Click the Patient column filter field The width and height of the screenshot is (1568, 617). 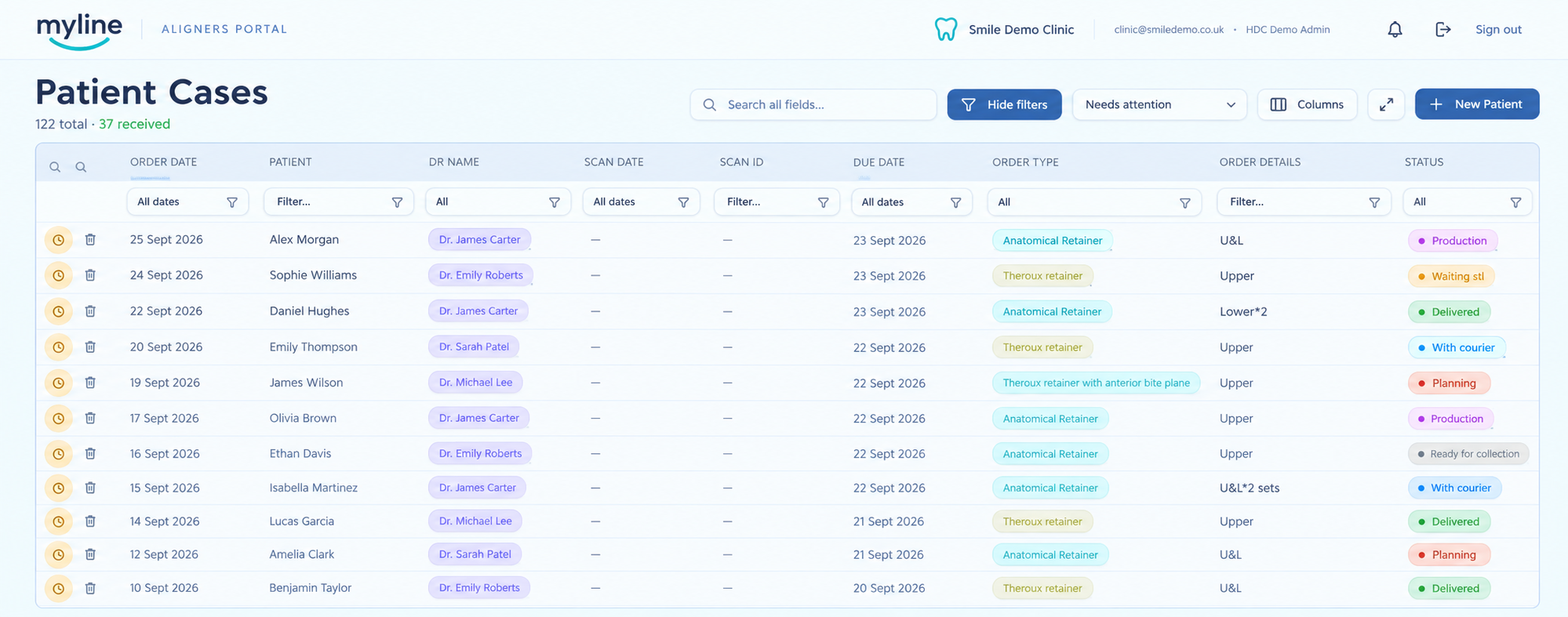coord(339,201)
